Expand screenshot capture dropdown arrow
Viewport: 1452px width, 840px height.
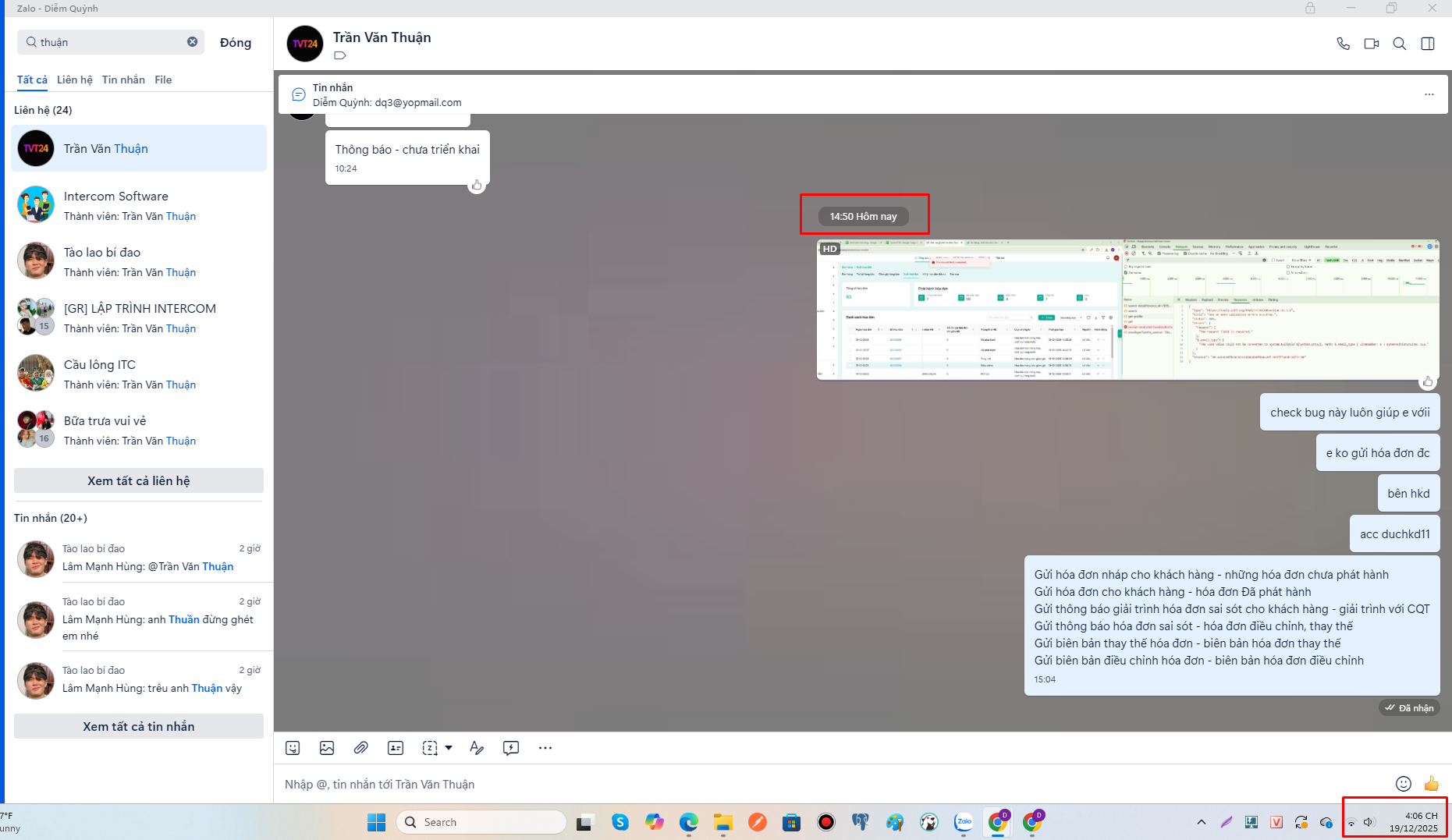click(449, 748)
